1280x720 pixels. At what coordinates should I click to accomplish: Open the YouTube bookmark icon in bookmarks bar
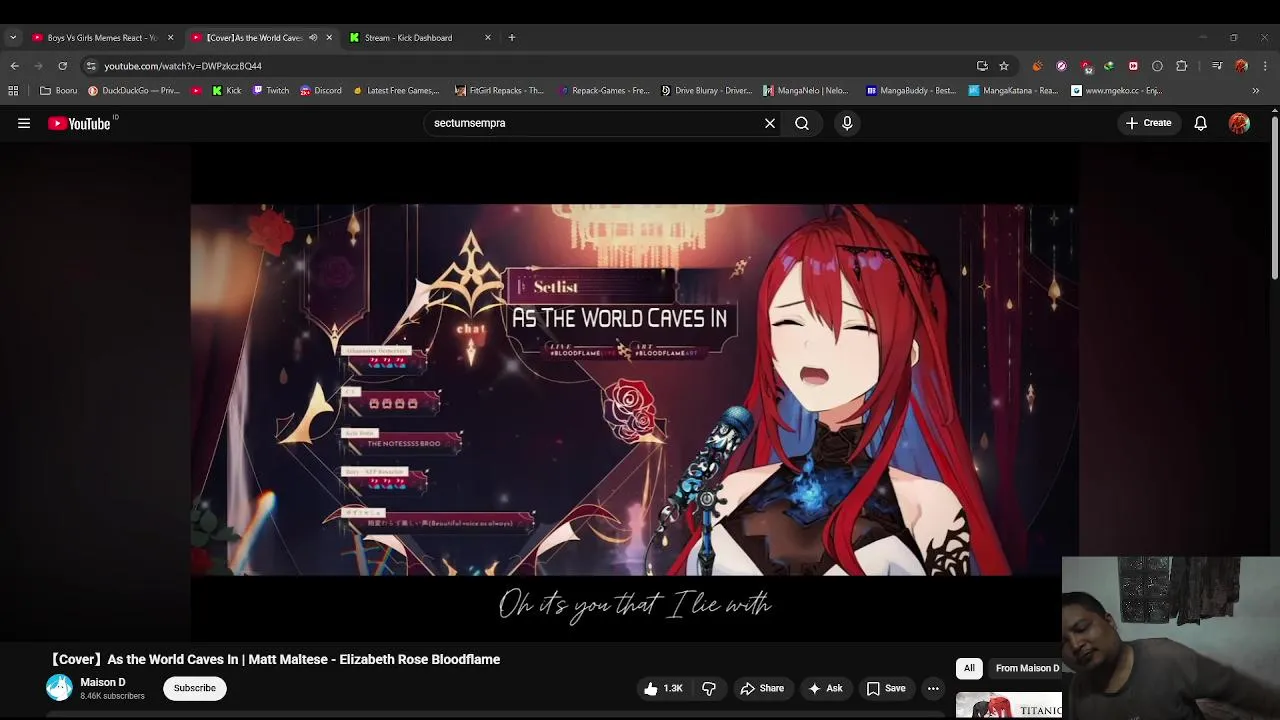tap(196, 90)
